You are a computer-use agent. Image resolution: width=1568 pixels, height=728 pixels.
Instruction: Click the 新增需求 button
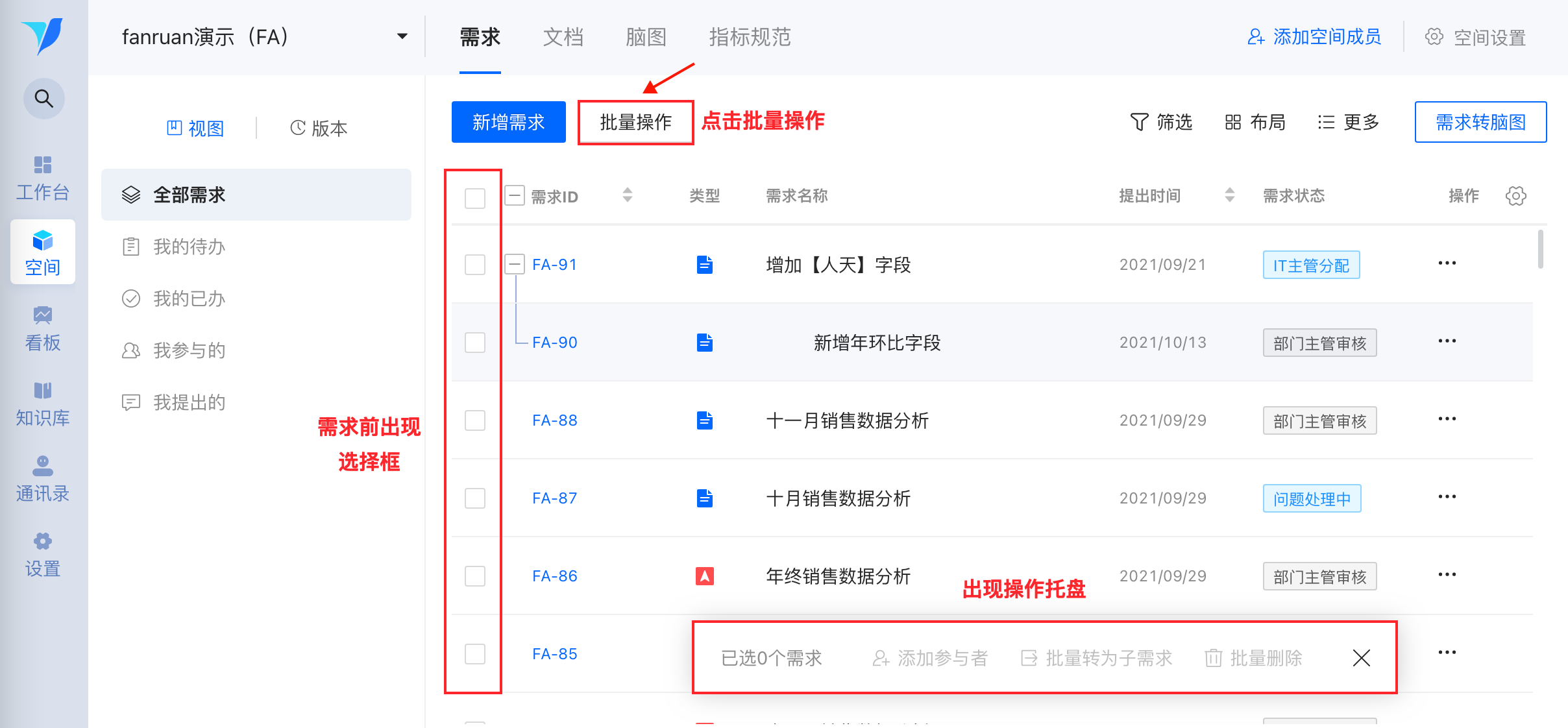coord(508,122)
